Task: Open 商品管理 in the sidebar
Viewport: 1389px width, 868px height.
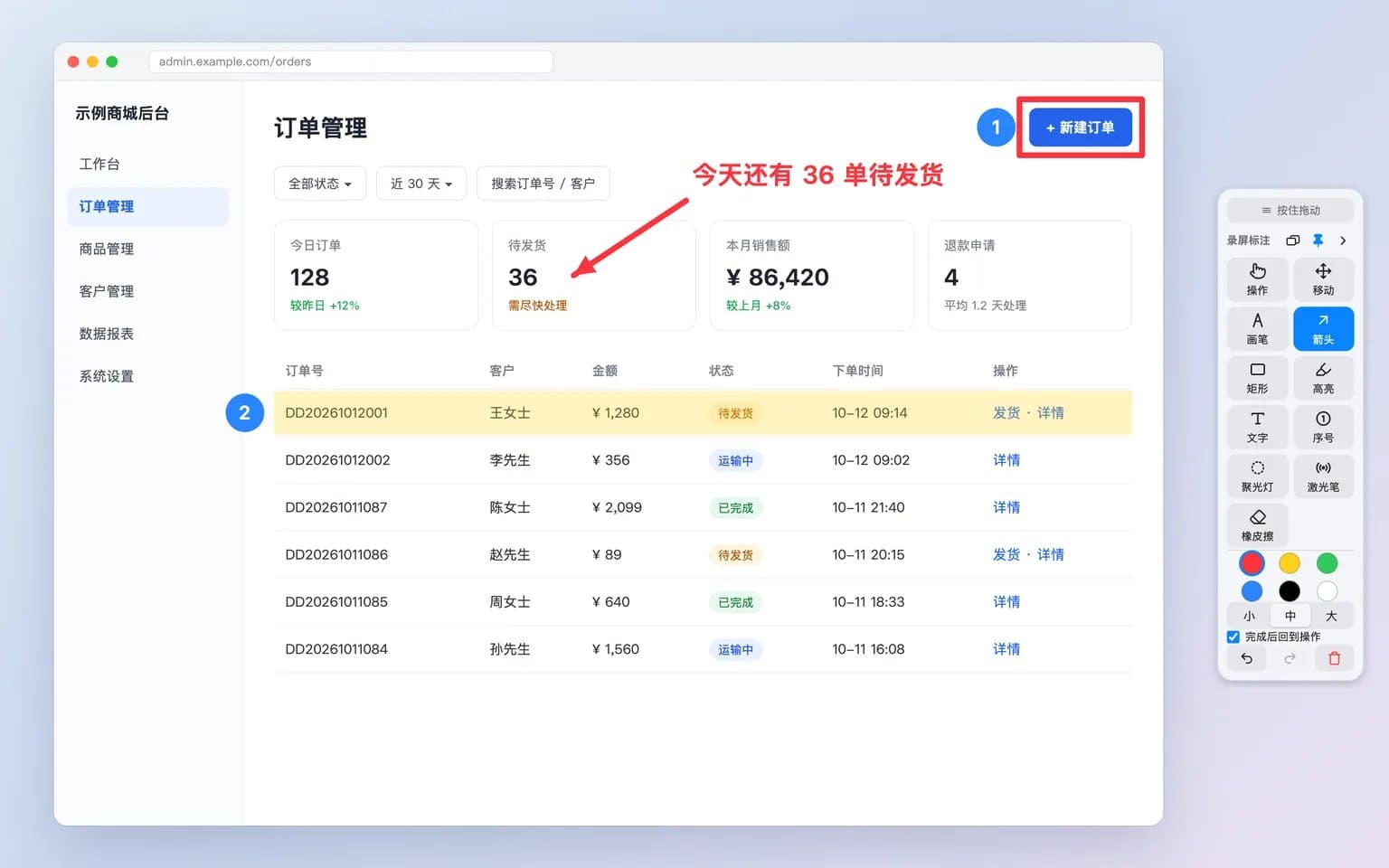Action: click(147, 249)
